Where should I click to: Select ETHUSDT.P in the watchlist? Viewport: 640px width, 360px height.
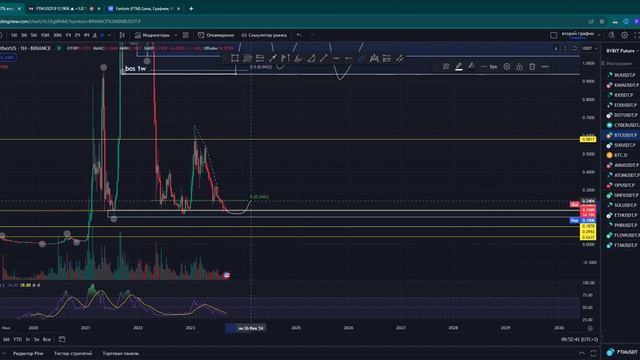621,215
